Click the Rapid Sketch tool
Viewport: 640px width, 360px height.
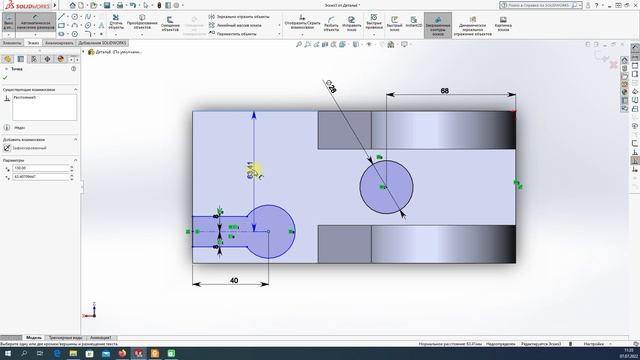(x=394, y=24)
